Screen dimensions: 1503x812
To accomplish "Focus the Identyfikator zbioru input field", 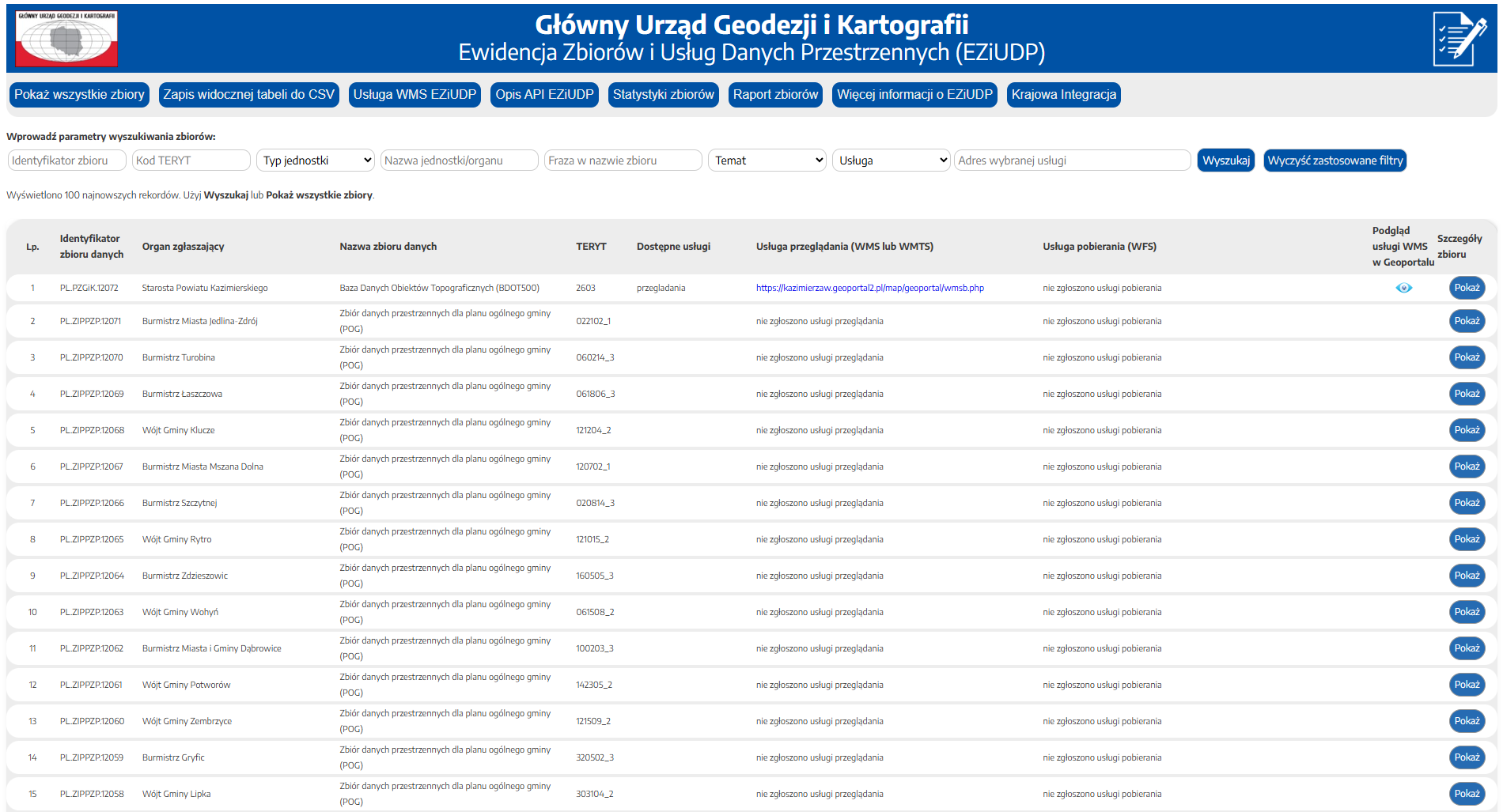I will [x=67, y=161].
